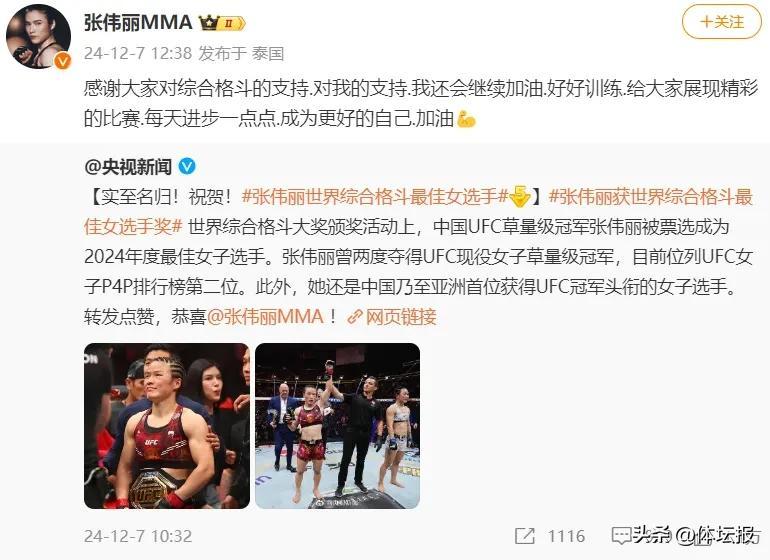This screenshot has width=770, height=560.
Task: Click the comment bubble icon
Action: pos(622,535)
